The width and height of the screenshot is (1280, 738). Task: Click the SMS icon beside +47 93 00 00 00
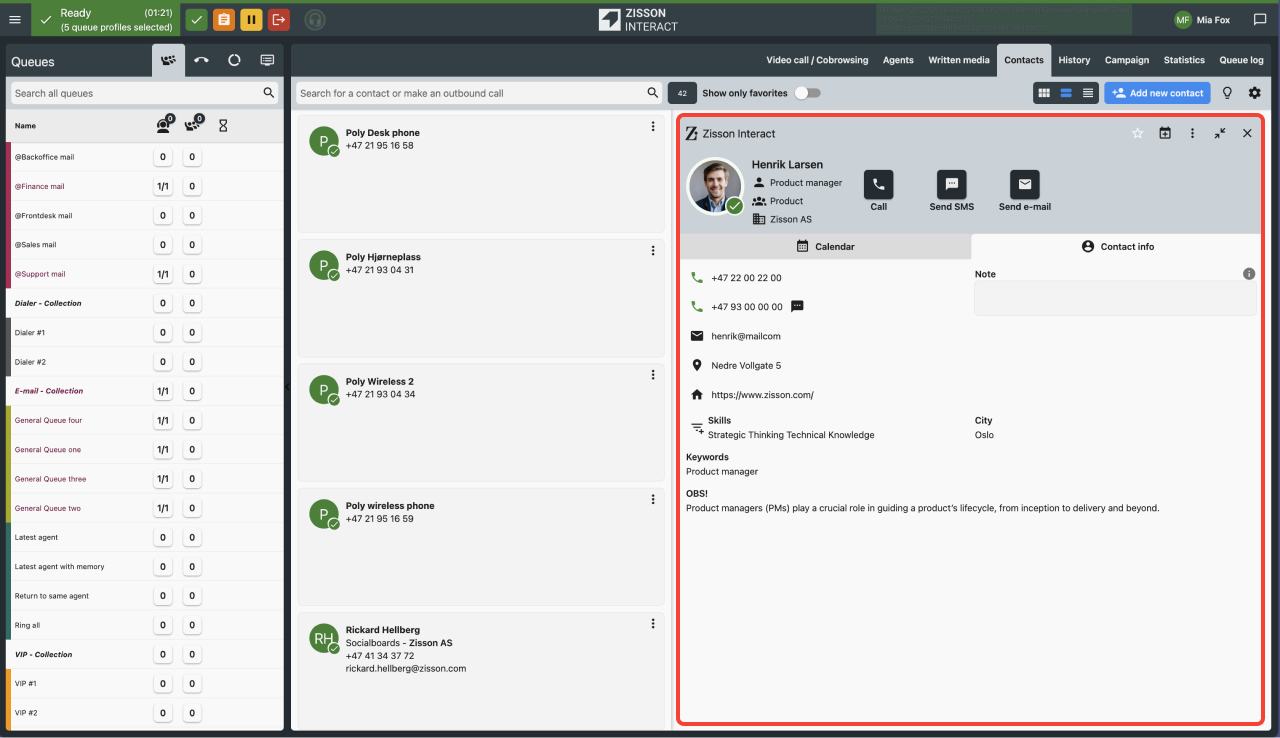coord(797,306)
